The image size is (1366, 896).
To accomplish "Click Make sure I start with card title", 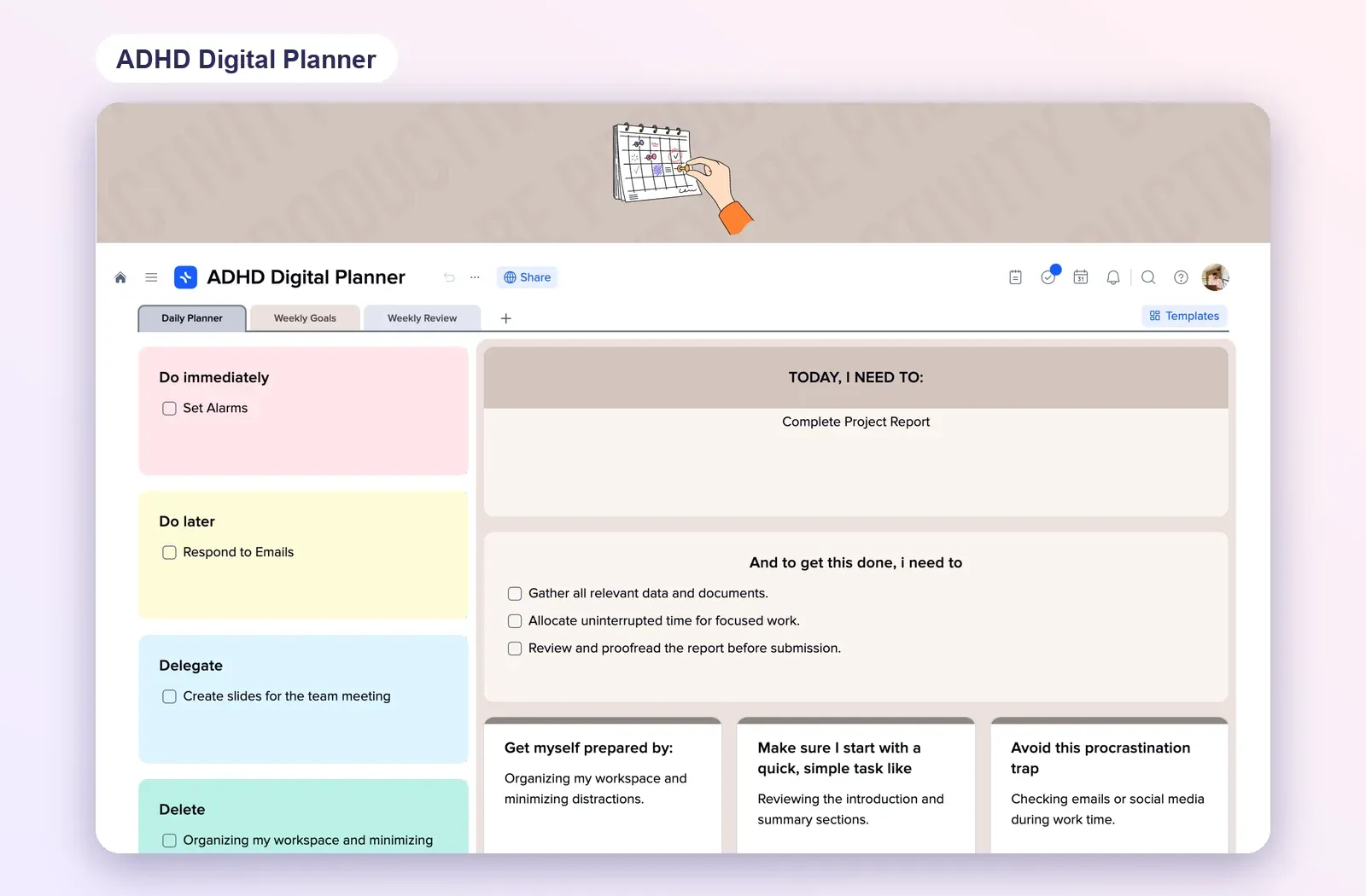I will 839,758.
